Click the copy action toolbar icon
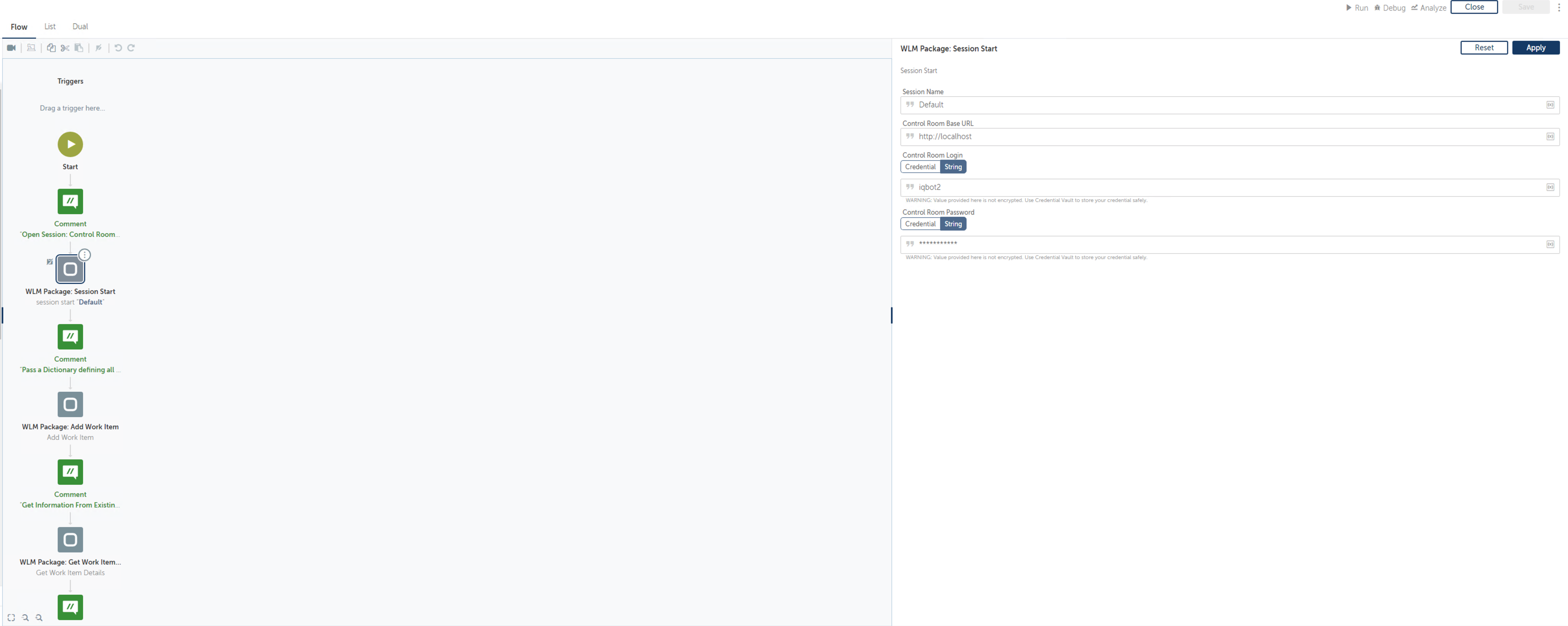 (51, 48)
